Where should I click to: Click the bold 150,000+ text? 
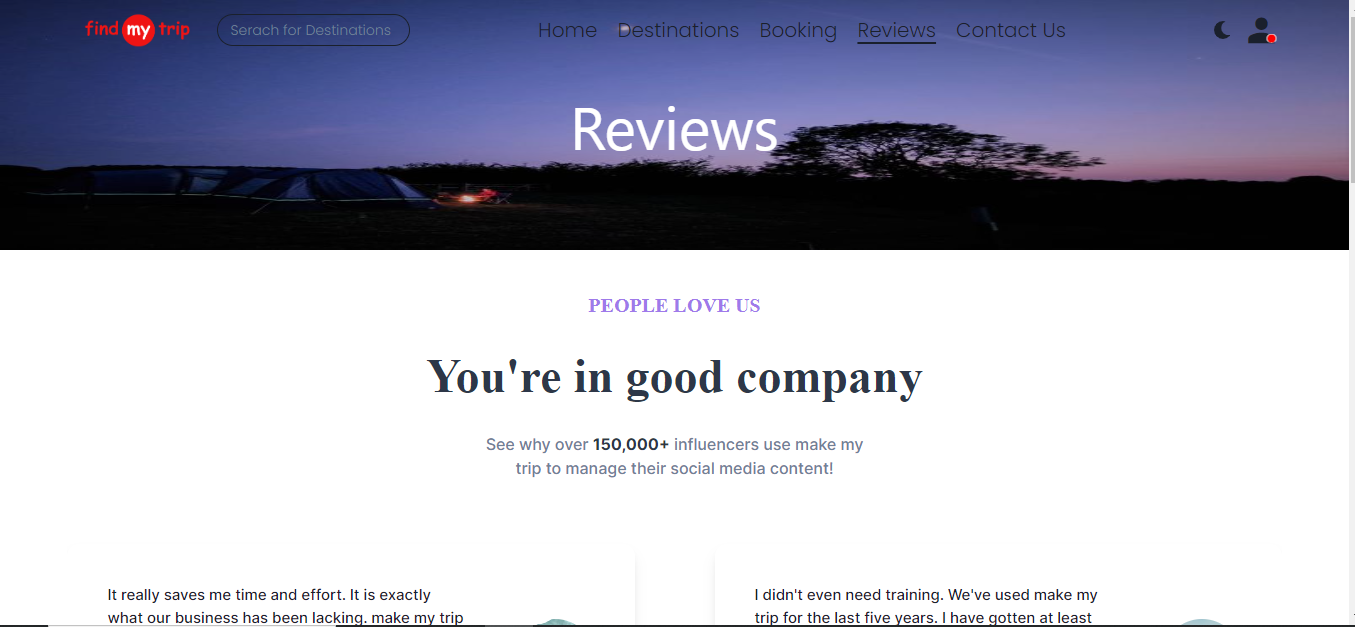pyautogui.click(x=631, y=444)
